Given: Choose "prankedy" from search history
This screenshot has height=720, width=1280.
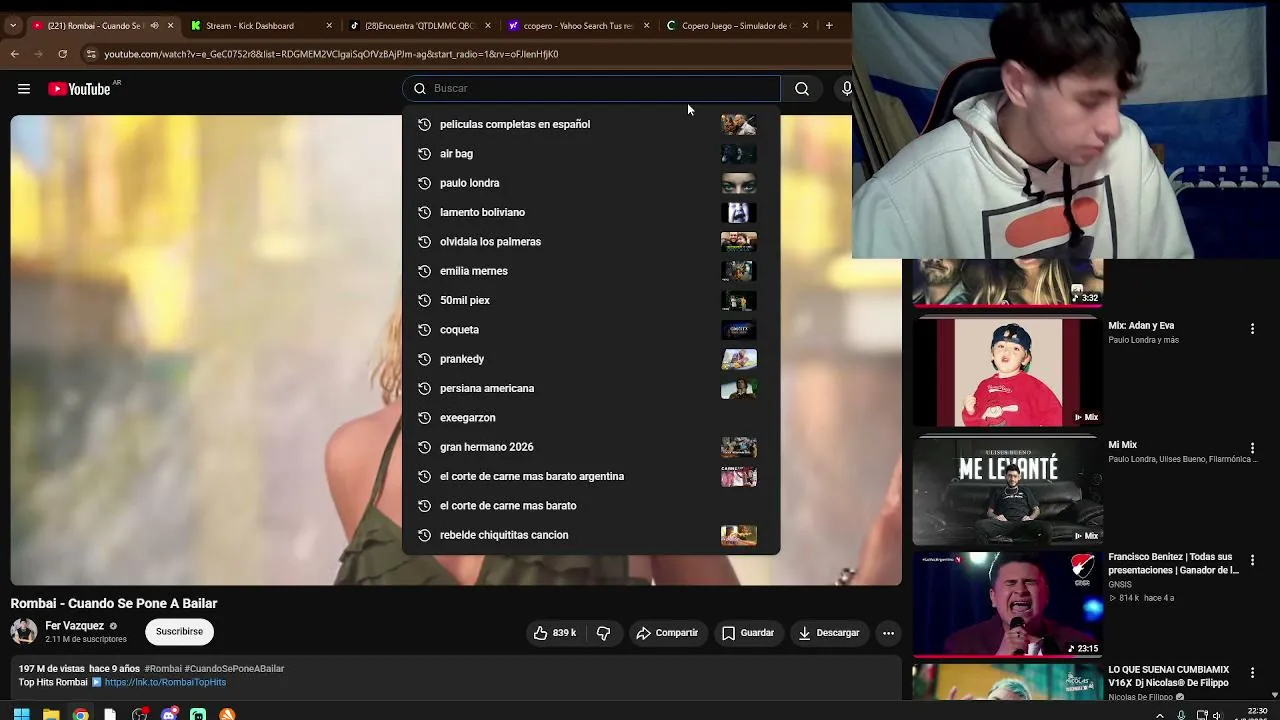Looking at the screenshot, I should [591, 359].
